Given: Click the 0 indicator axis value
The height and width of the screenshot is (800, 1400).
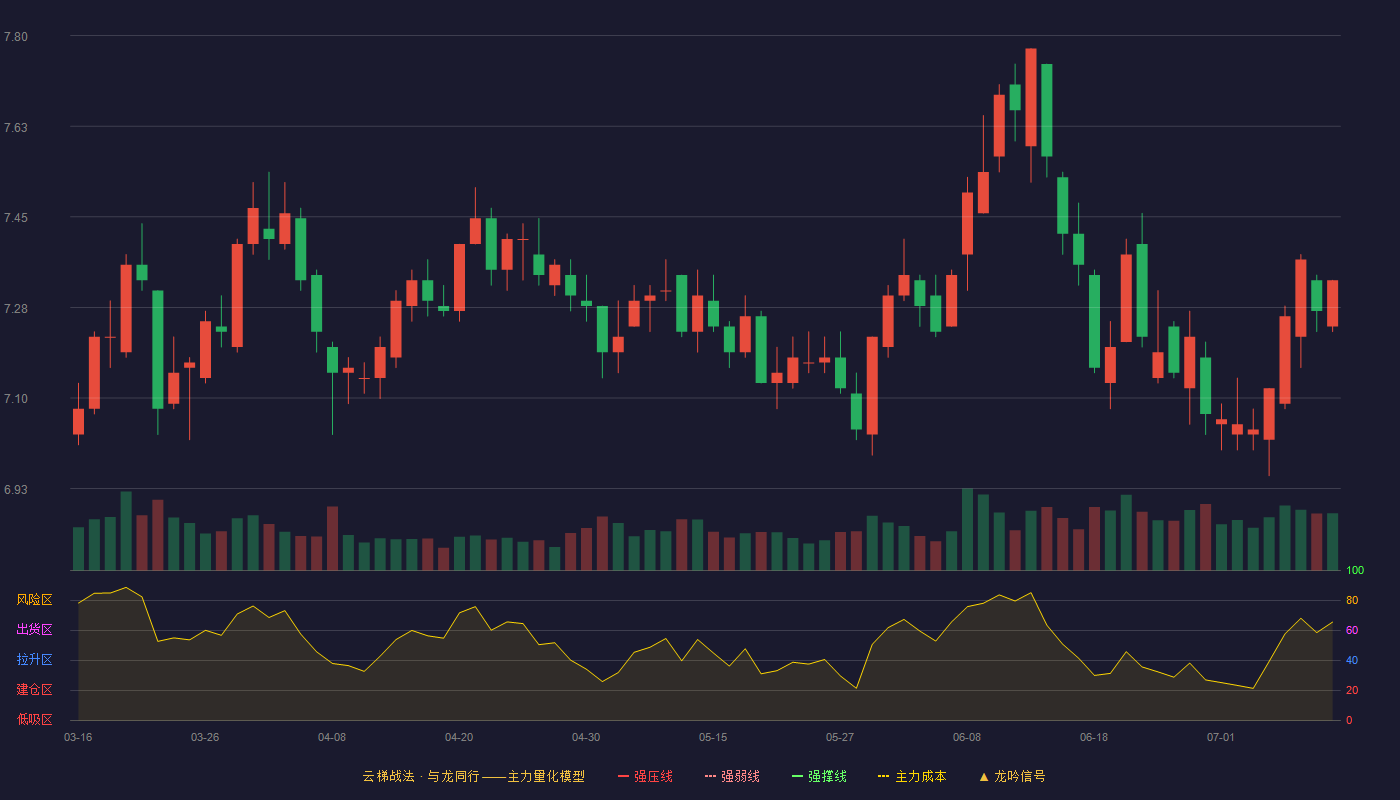Looking at the screenshot, I should pos(1348,720).
